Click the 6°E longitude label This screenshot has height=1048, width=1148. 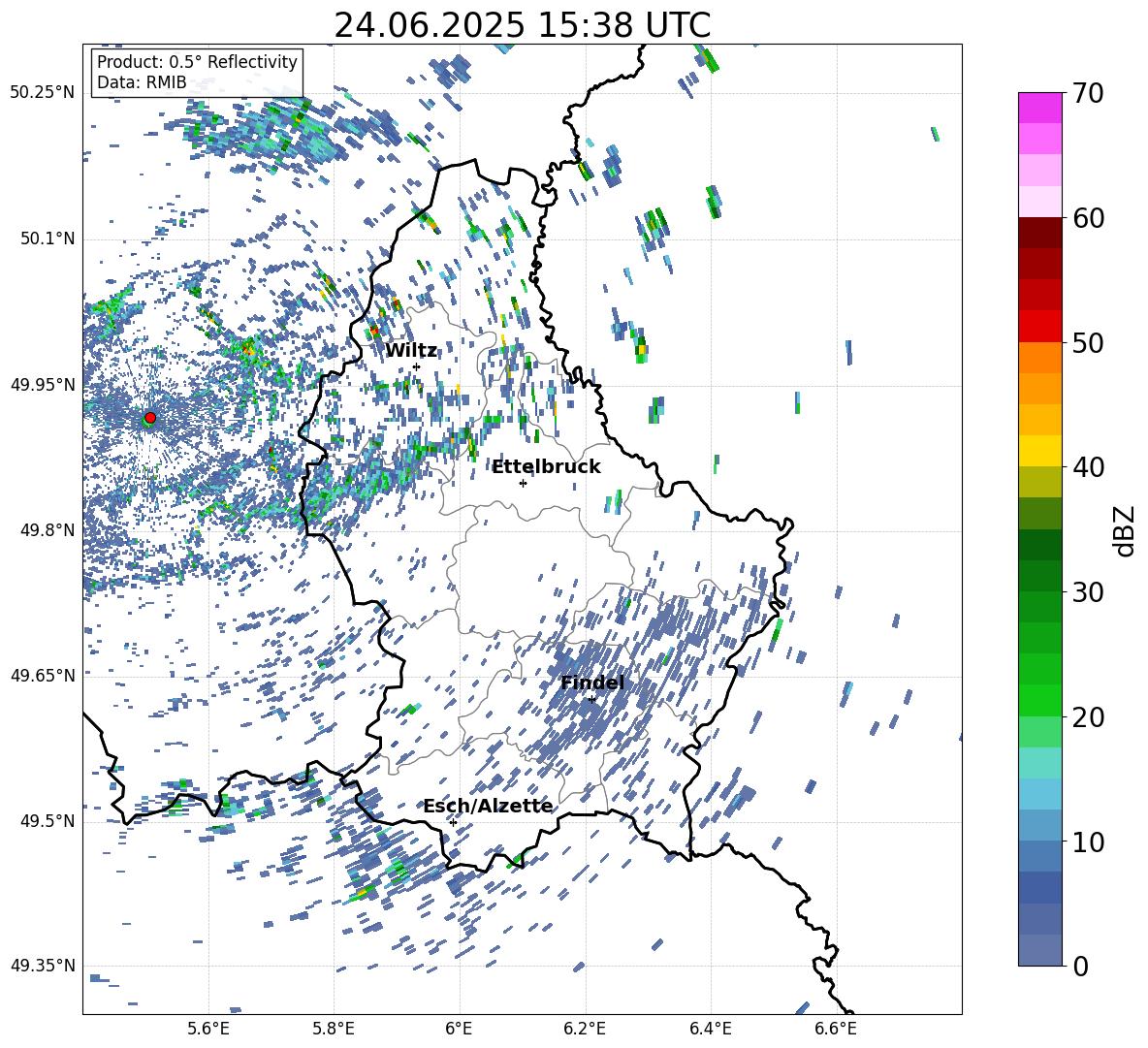pyautogui.click(x=459, y=1029)
